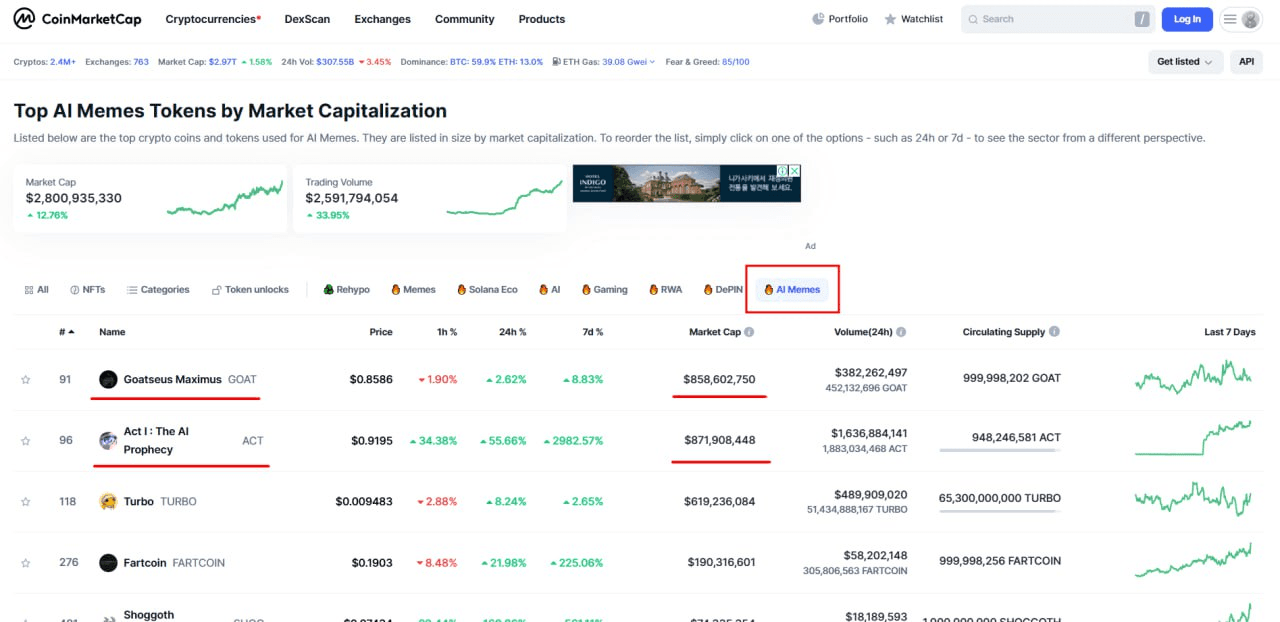Open the Cryptocurrencies menu

[x=213, y=19]
